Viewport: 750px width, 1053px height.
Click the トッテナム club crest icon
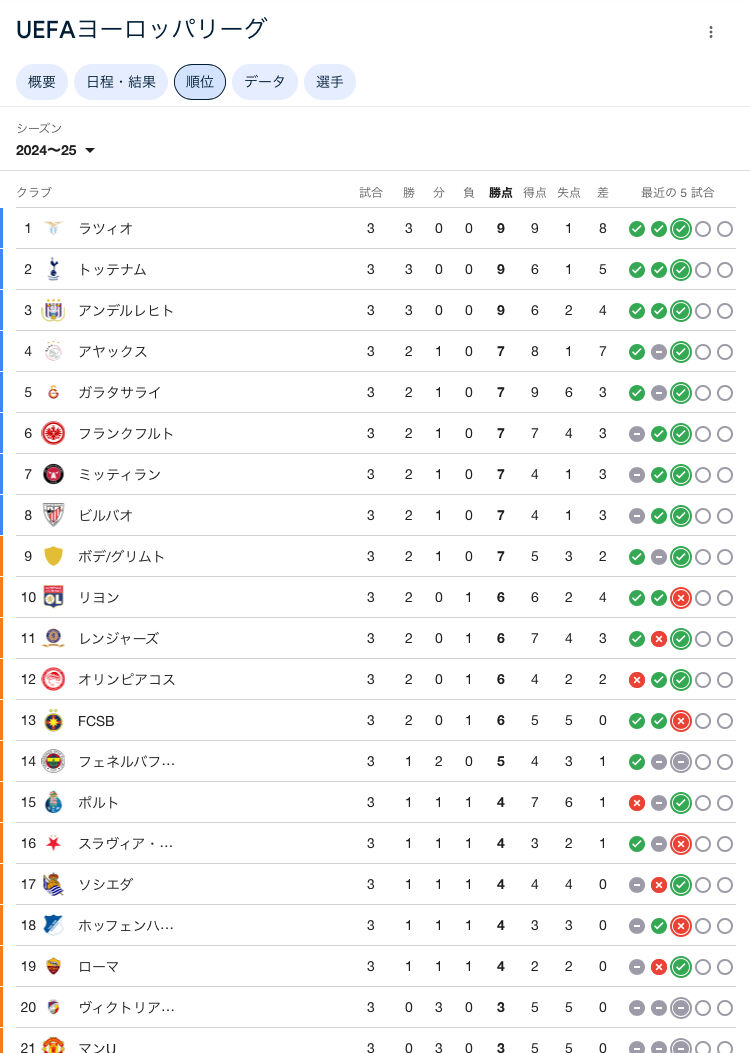coord(53,269)
